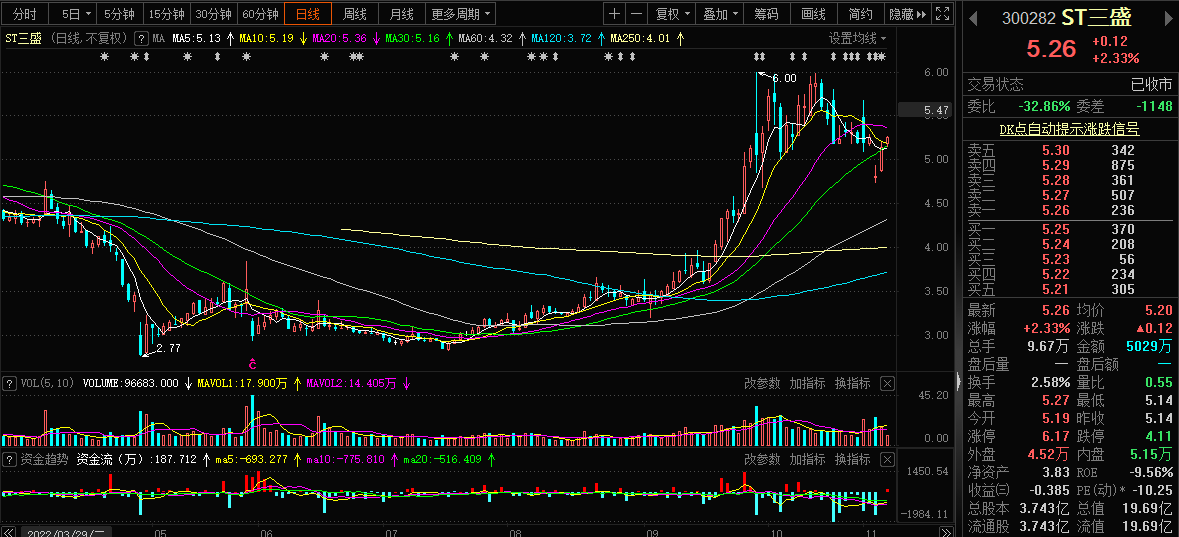Zoom in the chart with plus button
The height and width of the screenshot is (537, 1179).
click(614, 14)
